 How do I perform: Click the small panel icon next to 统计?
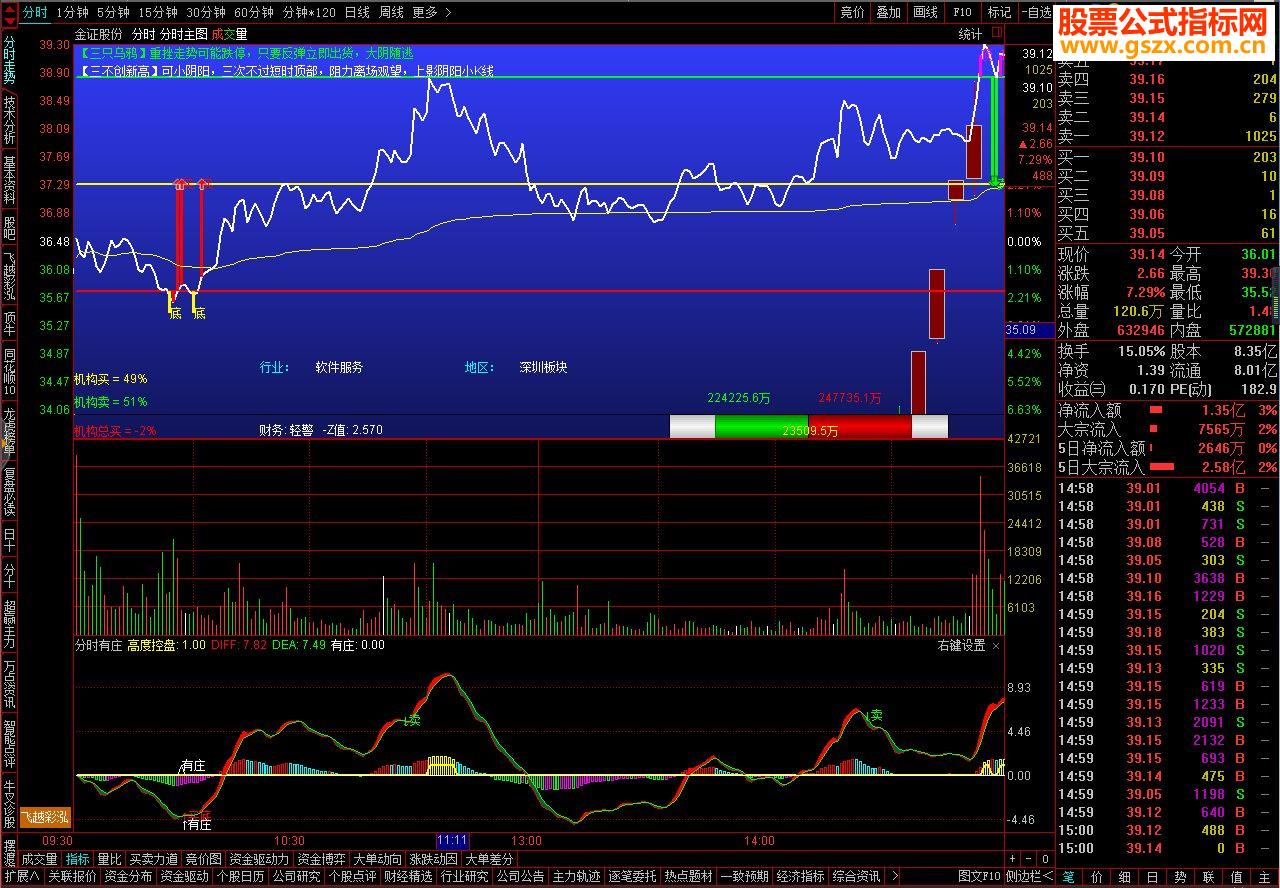(995, 34)
